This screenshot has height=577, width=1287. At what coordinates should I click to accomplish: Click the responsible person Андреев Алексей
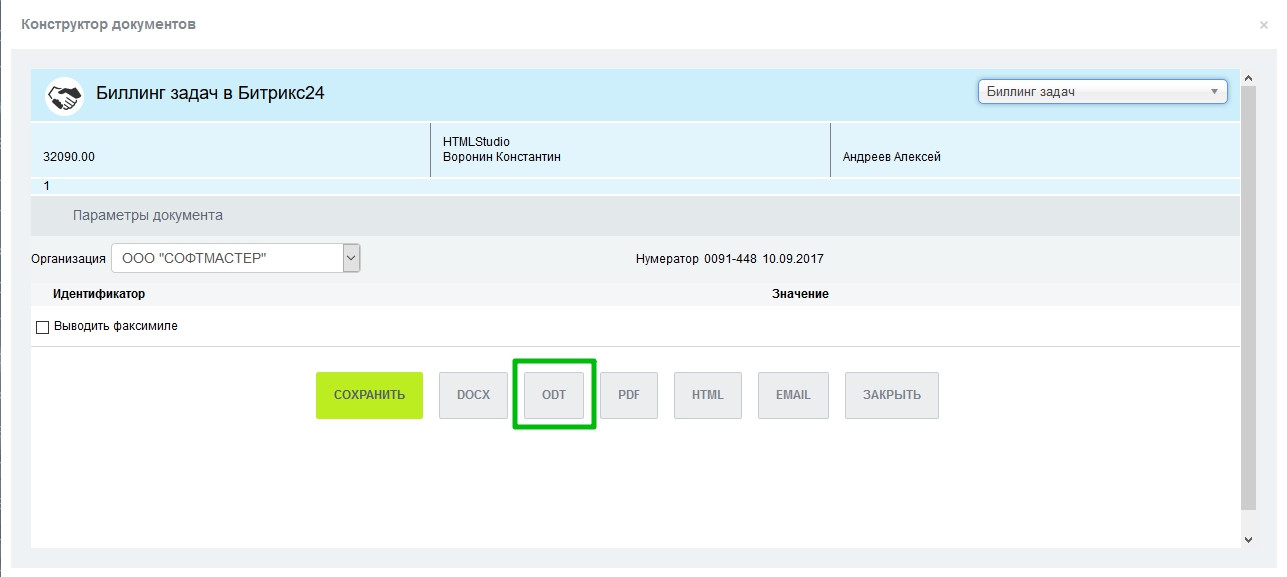[x=891, y=157]
